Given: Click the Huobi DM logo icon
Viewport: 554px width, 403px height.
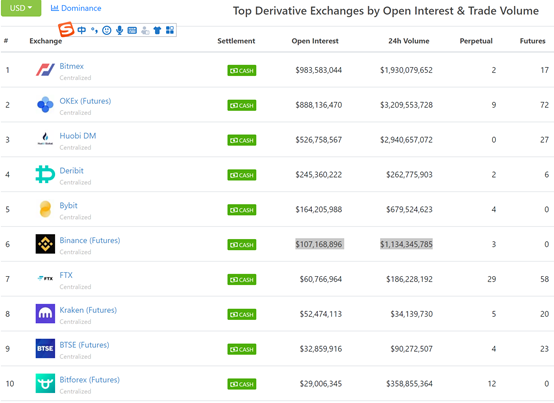Looking at the screenshot, I should (x=45, y=138).
